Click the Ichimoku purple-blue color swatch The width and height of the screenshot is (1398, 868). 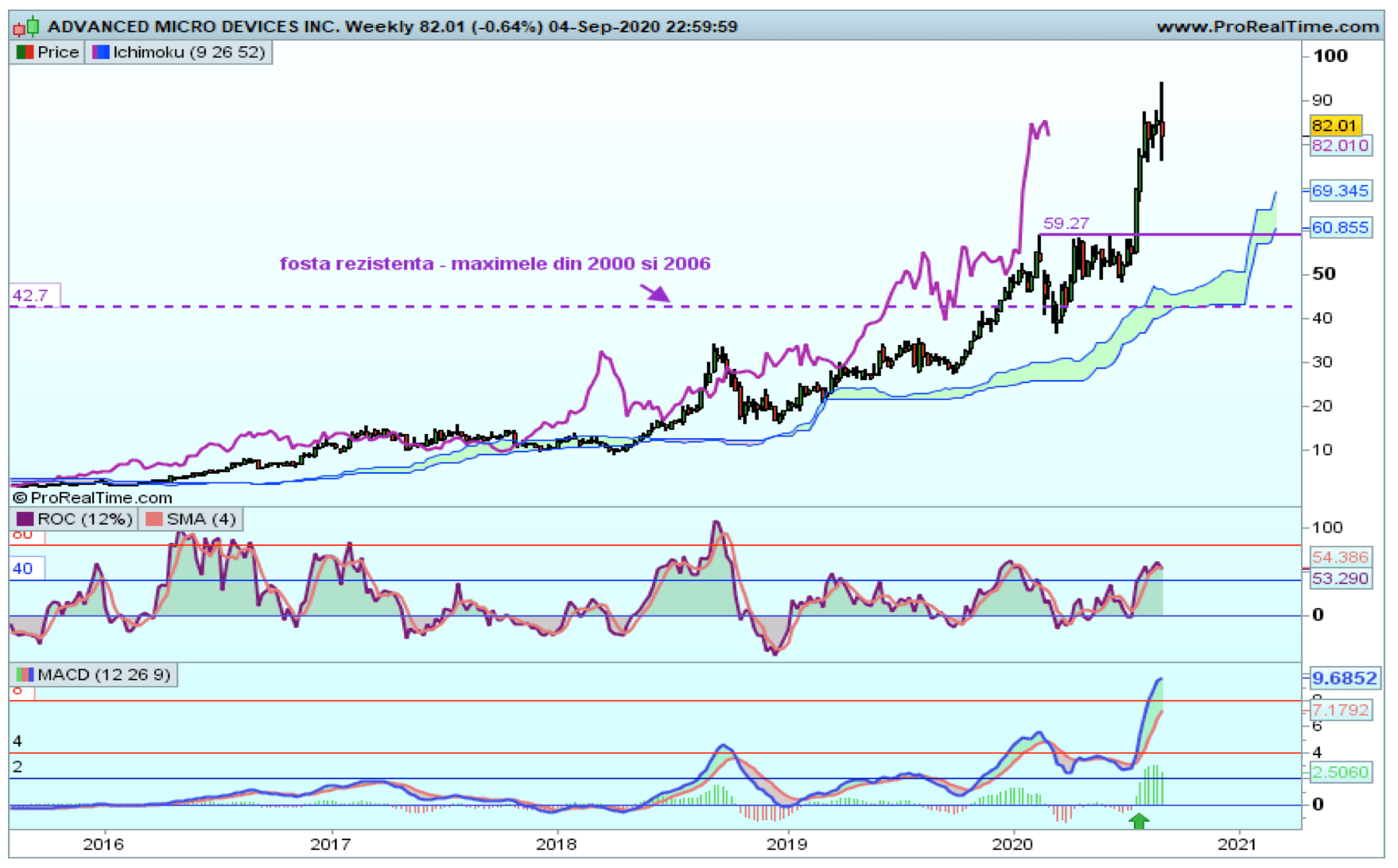[100, 52]
